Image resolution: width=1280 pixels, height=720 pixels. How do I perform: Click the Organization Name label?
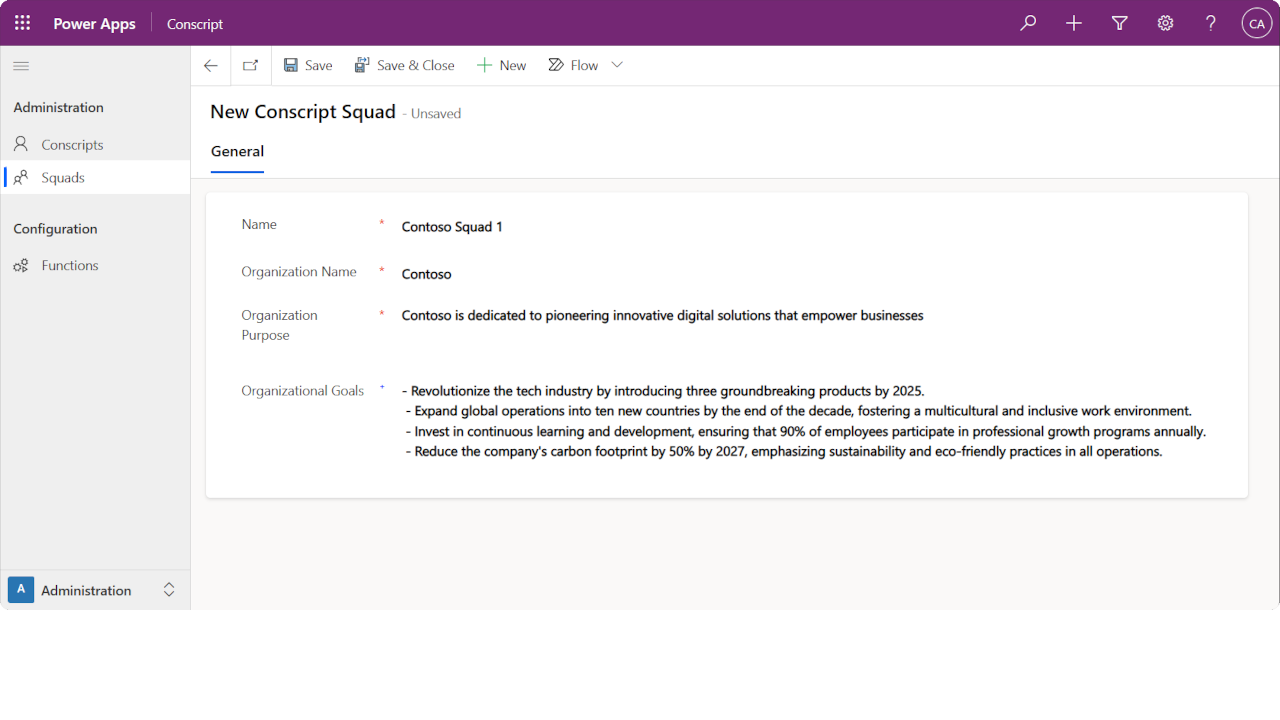click(299, 272)
